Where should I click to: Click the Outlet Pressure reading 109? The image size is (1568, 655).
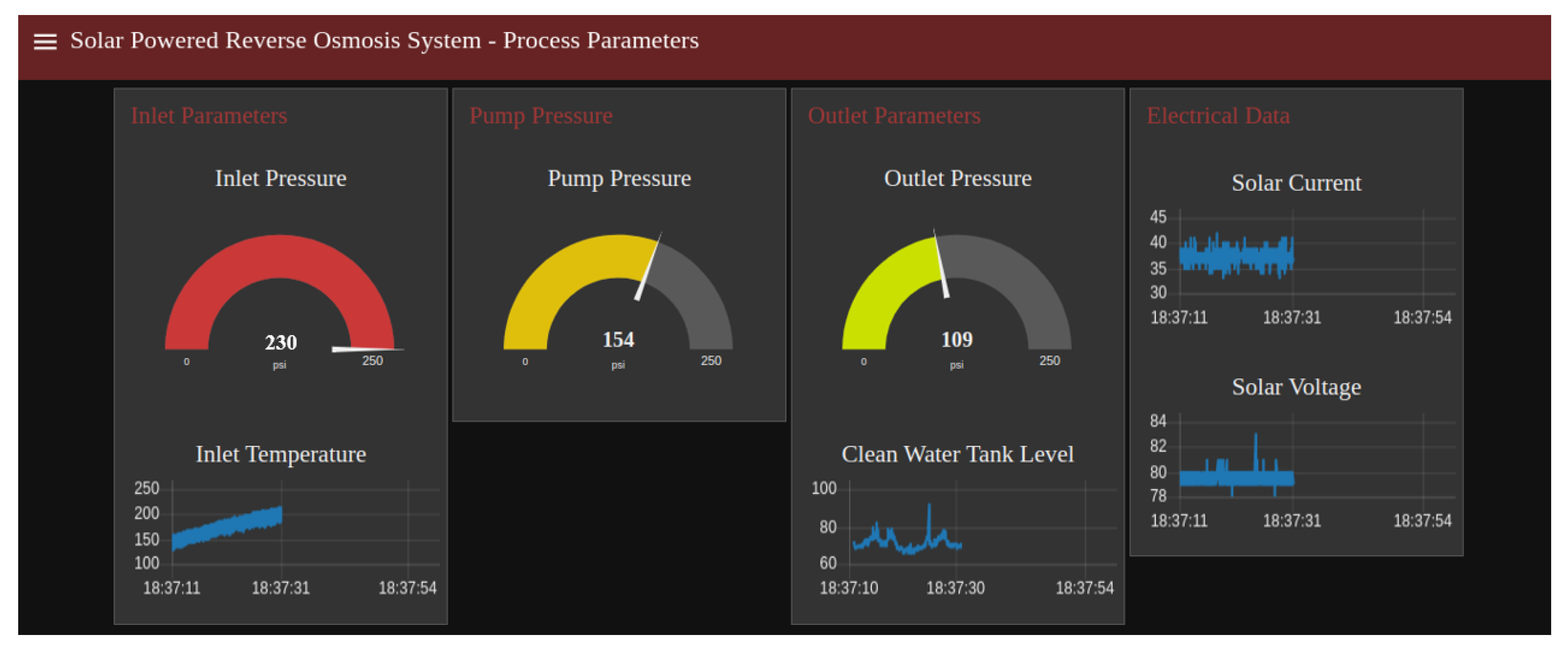[957, 339]
